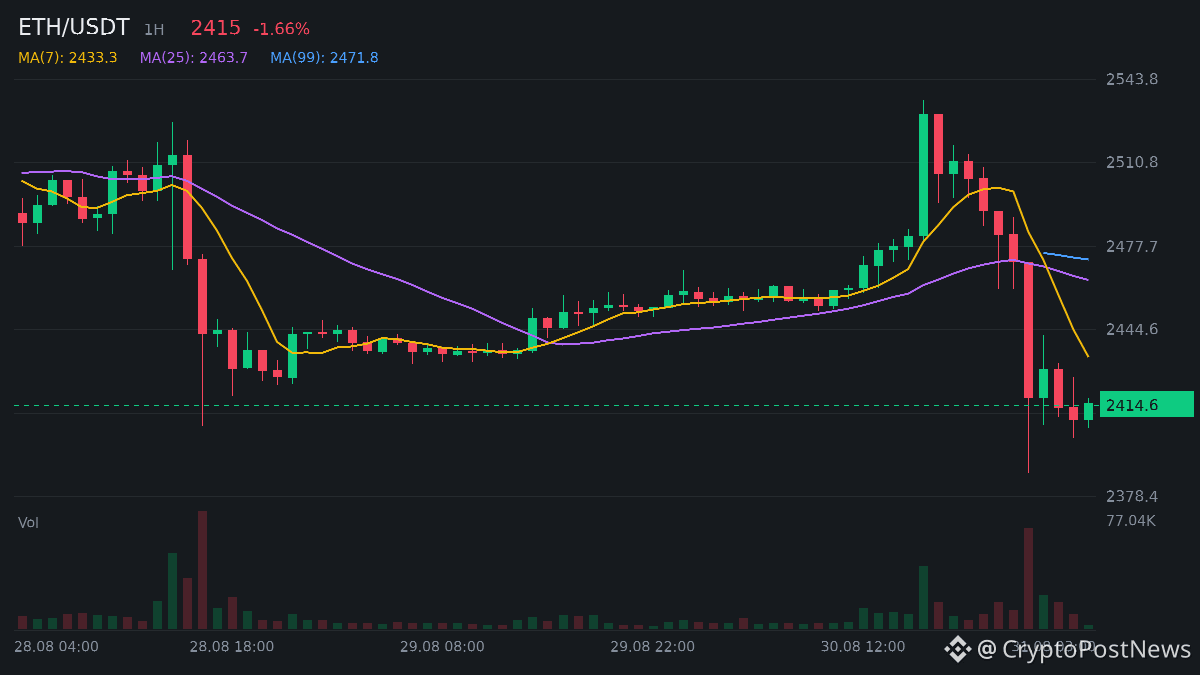Click the Vol panel label
1200x675 pixels.
click(28, 522)
